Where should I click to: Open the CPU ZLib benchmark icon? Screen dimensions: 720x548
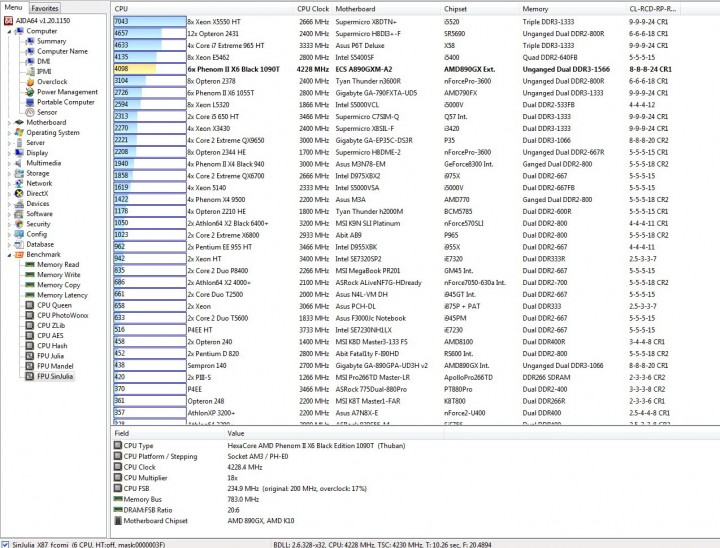[x=30, y=325]
